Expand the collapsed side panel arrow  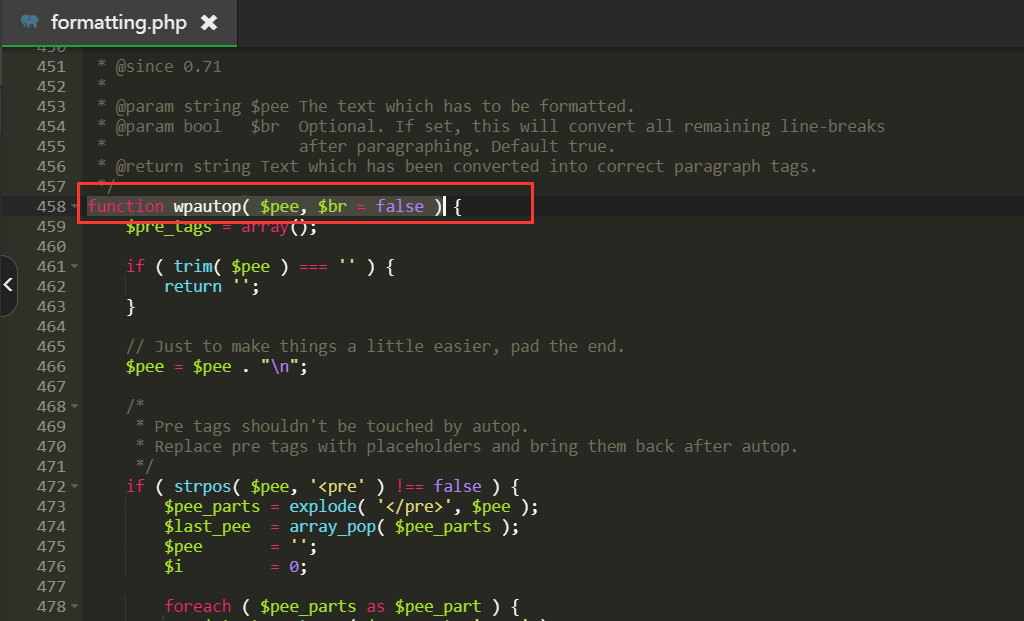pos(8,285)
